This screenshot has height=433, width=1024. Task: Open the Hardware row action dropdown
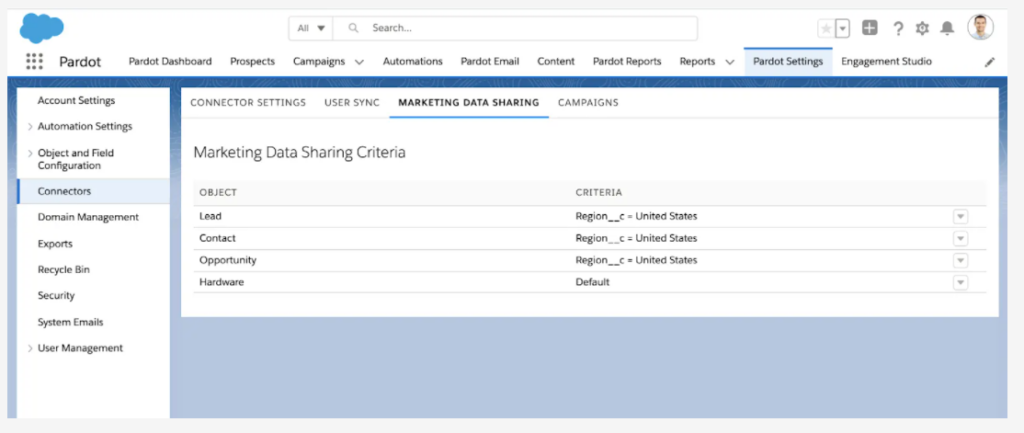tap(960, 283)
